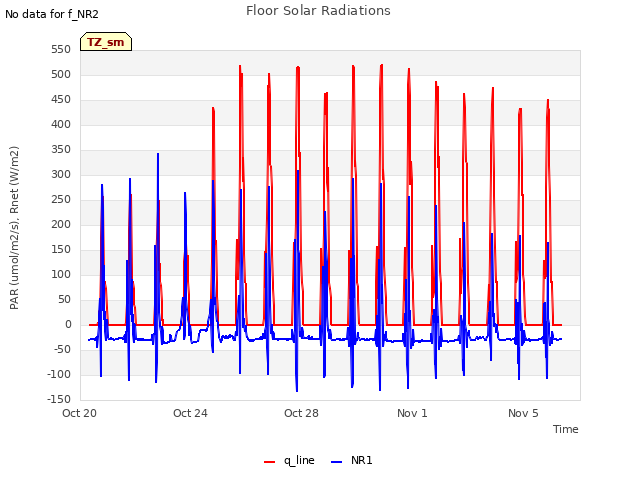Click the 150 y-axis tick label

click(x=61, y=249)
